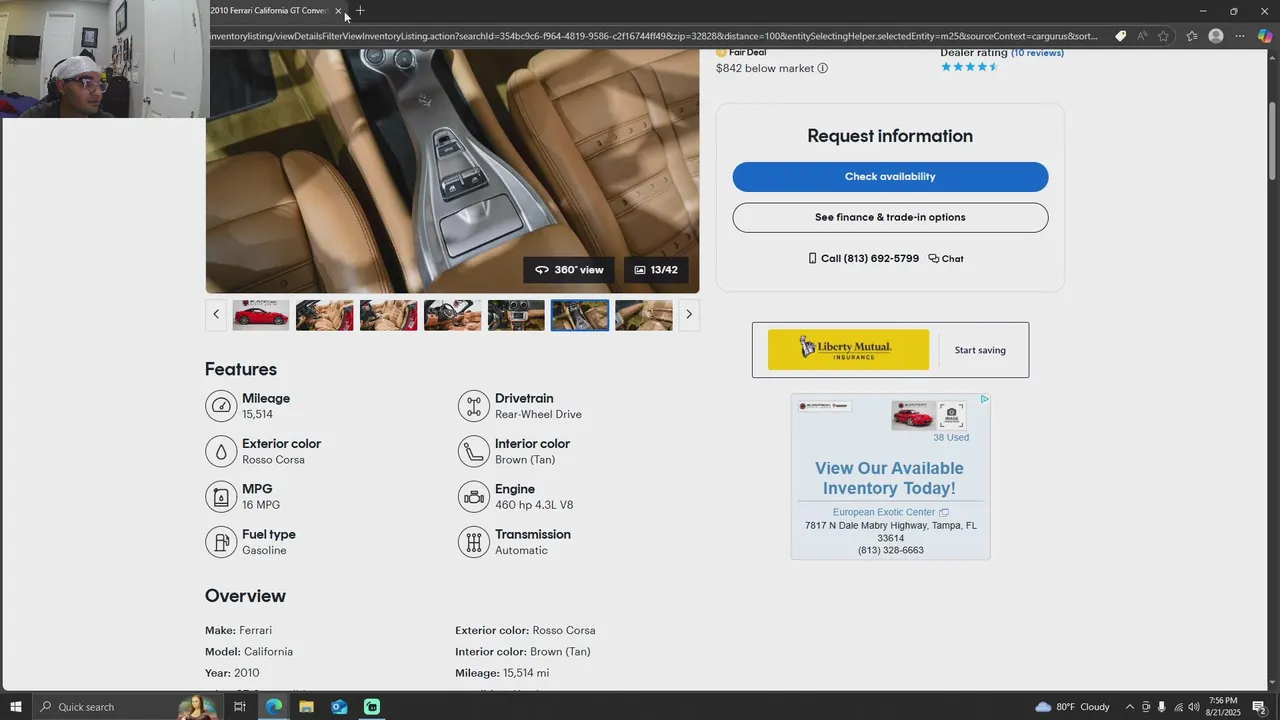The height and width of the screenshot is (720, 1280).
Task: Open the dealer's 10 reviews link
Action: (x=1037, y=53)
